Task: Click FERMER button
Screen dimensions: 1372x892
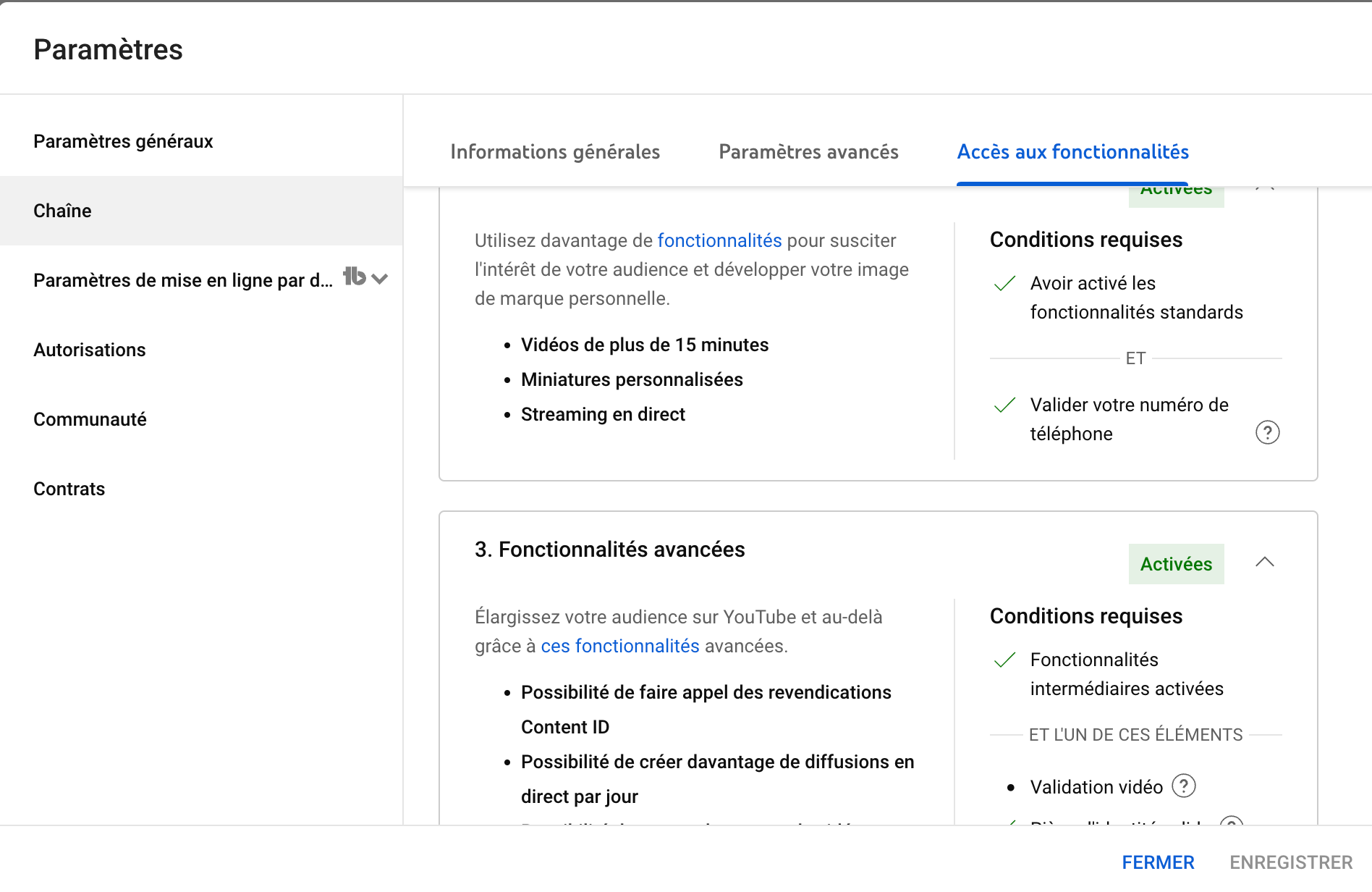Action: click(x=1158, y=862)
